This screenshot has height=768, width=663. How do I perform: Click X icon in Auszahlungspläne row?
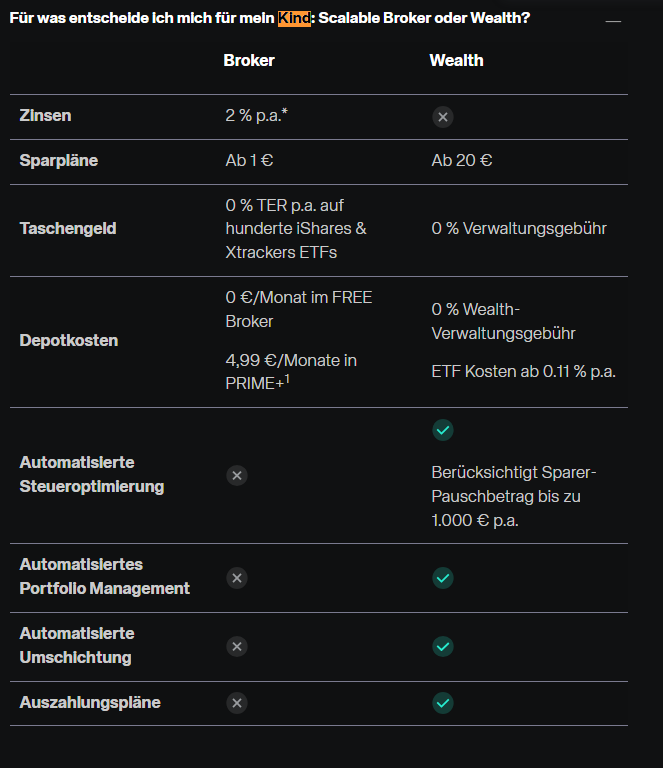coord(237,703)
